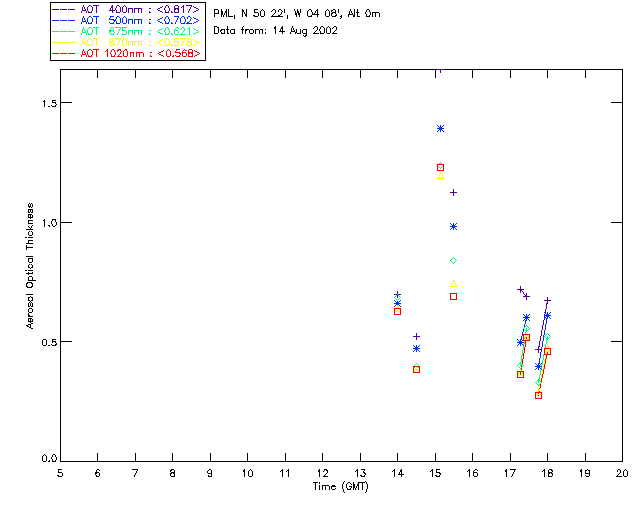Click the y-axis tick label 0.5
Image resolution: width=640 pixels, height=512 pixels.
pyautogui.click(x=49, y=342)
